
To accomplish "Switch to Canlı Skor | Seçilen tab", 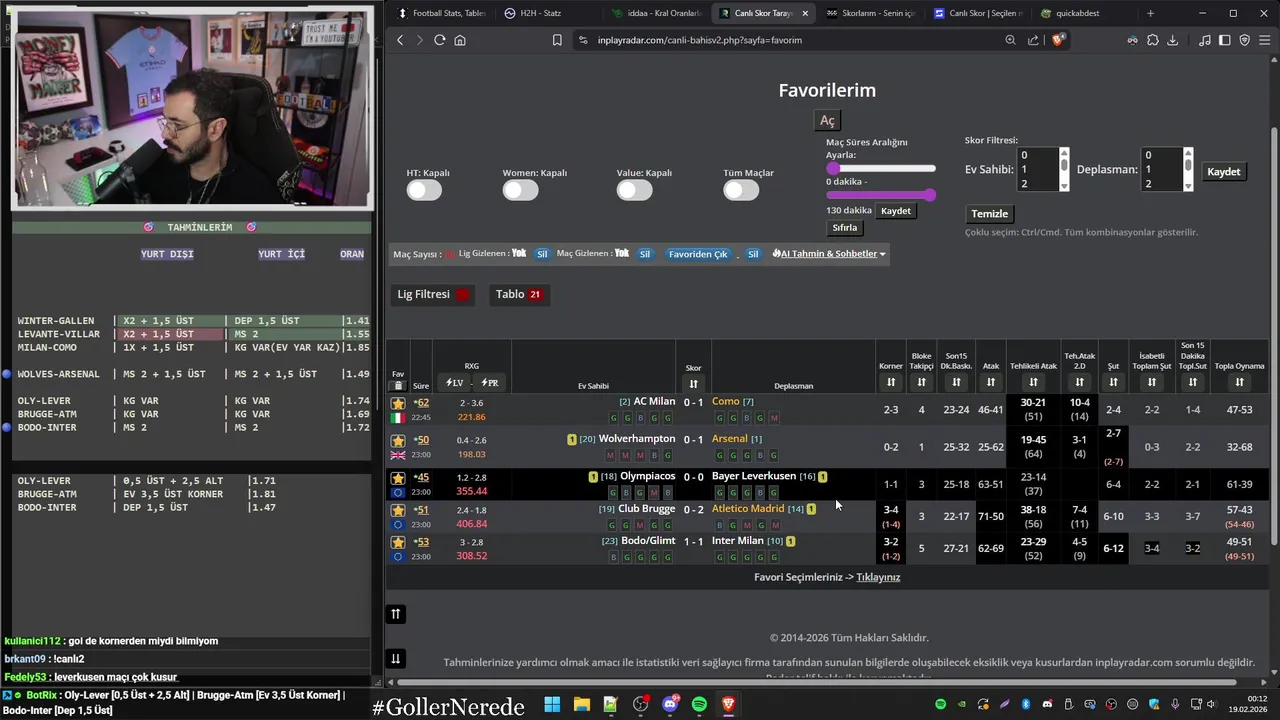I will click(x=977, y=13).
